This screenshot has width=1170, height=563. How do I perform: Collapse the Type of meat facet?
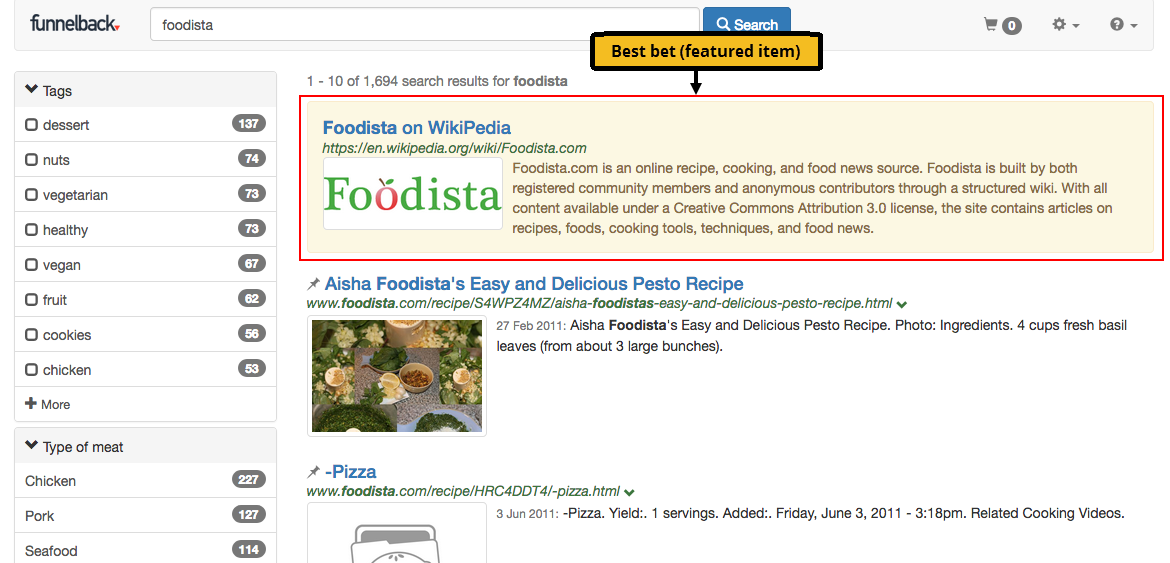pos(31,447)
